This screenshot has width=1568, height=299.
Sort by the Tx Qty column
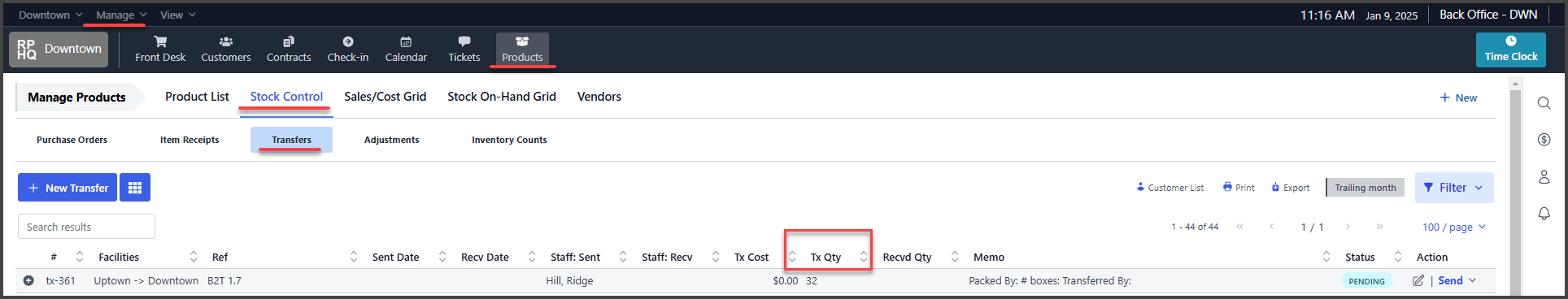point(864,257)
